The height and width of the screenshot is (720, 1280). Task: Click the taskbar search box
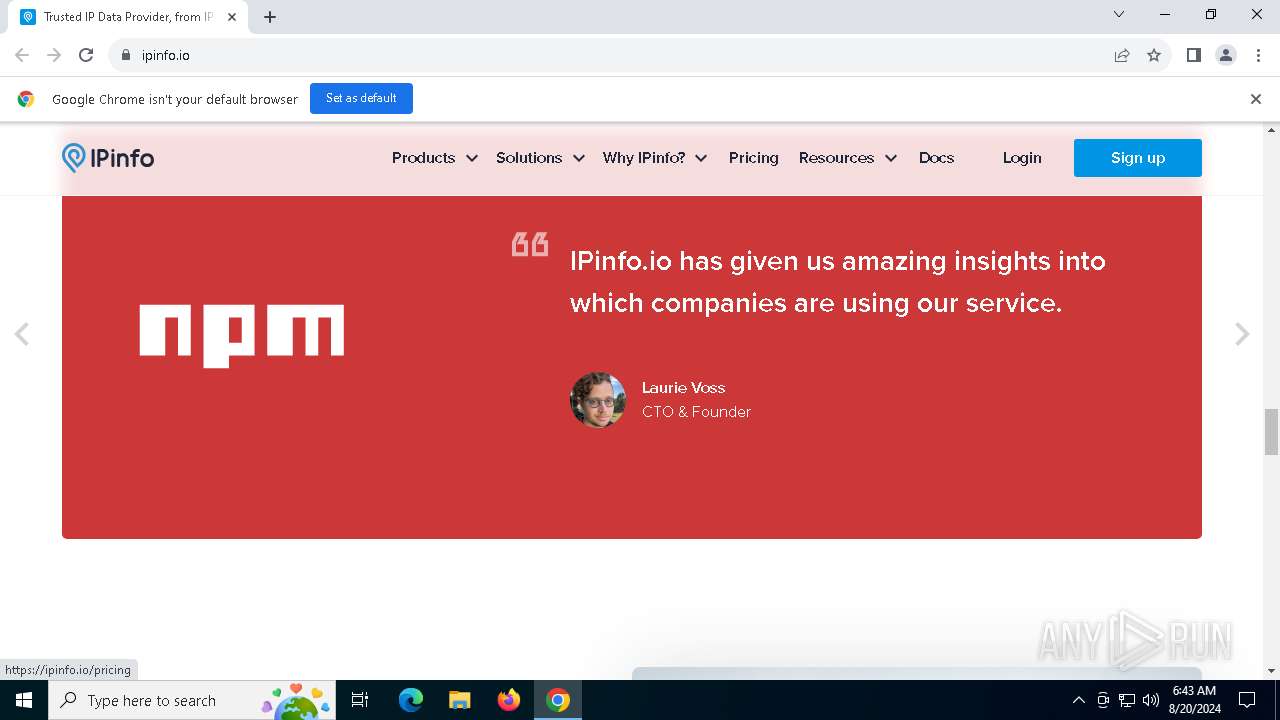[193, 700]
